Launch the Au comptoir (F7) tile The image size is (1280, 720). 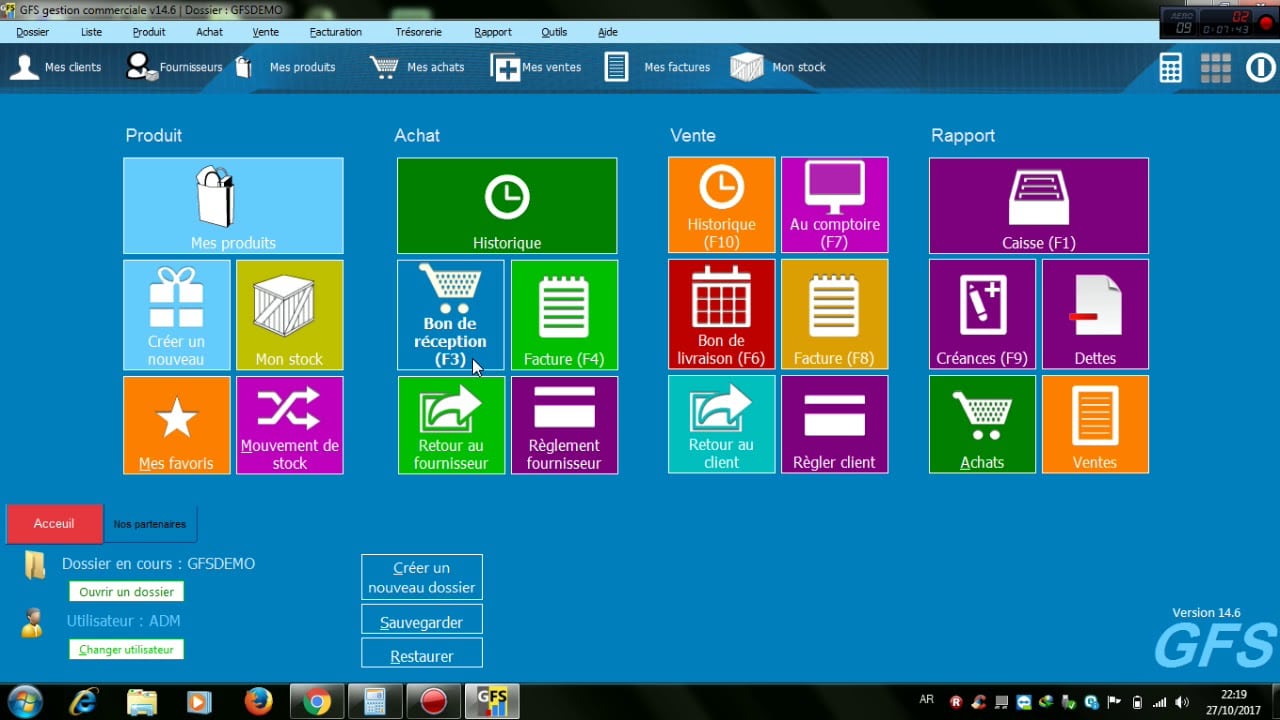click(x=834, y=204)
